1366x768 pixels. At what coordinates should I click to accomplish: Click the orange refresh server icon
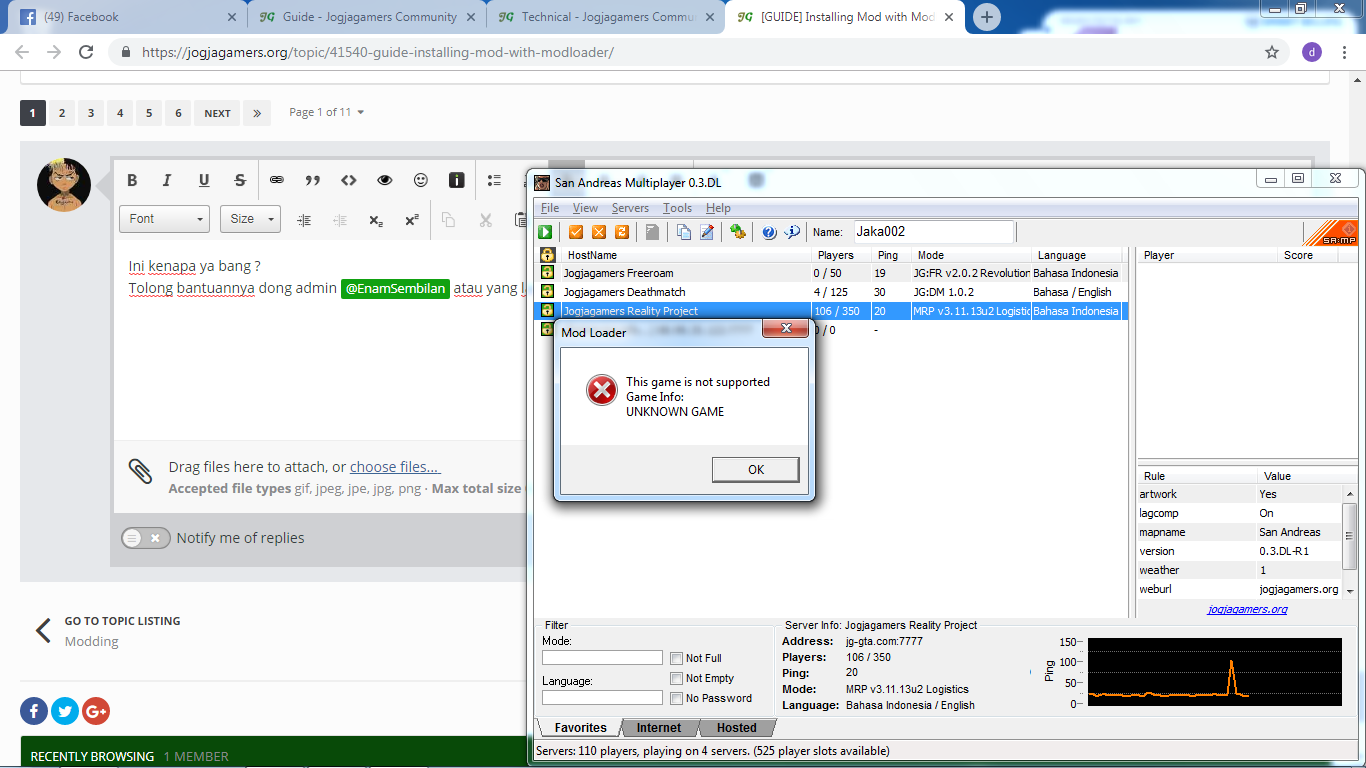tap(622, 232)
